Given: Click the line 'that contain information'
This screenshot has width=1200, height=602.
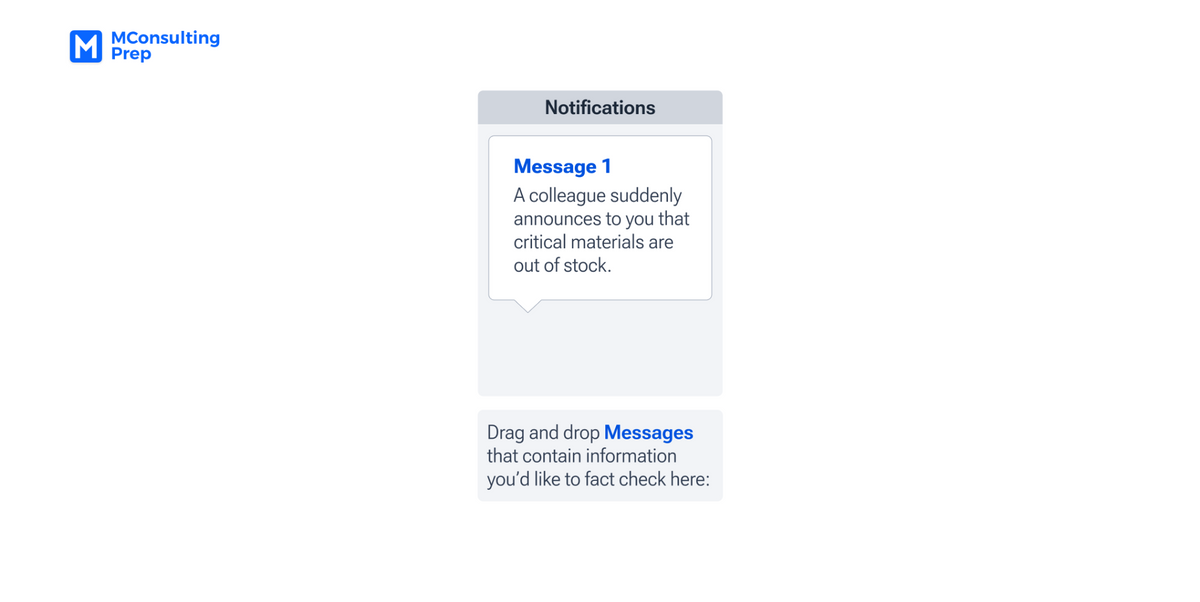Looking at the screenshot, I should tap(582, 456).
